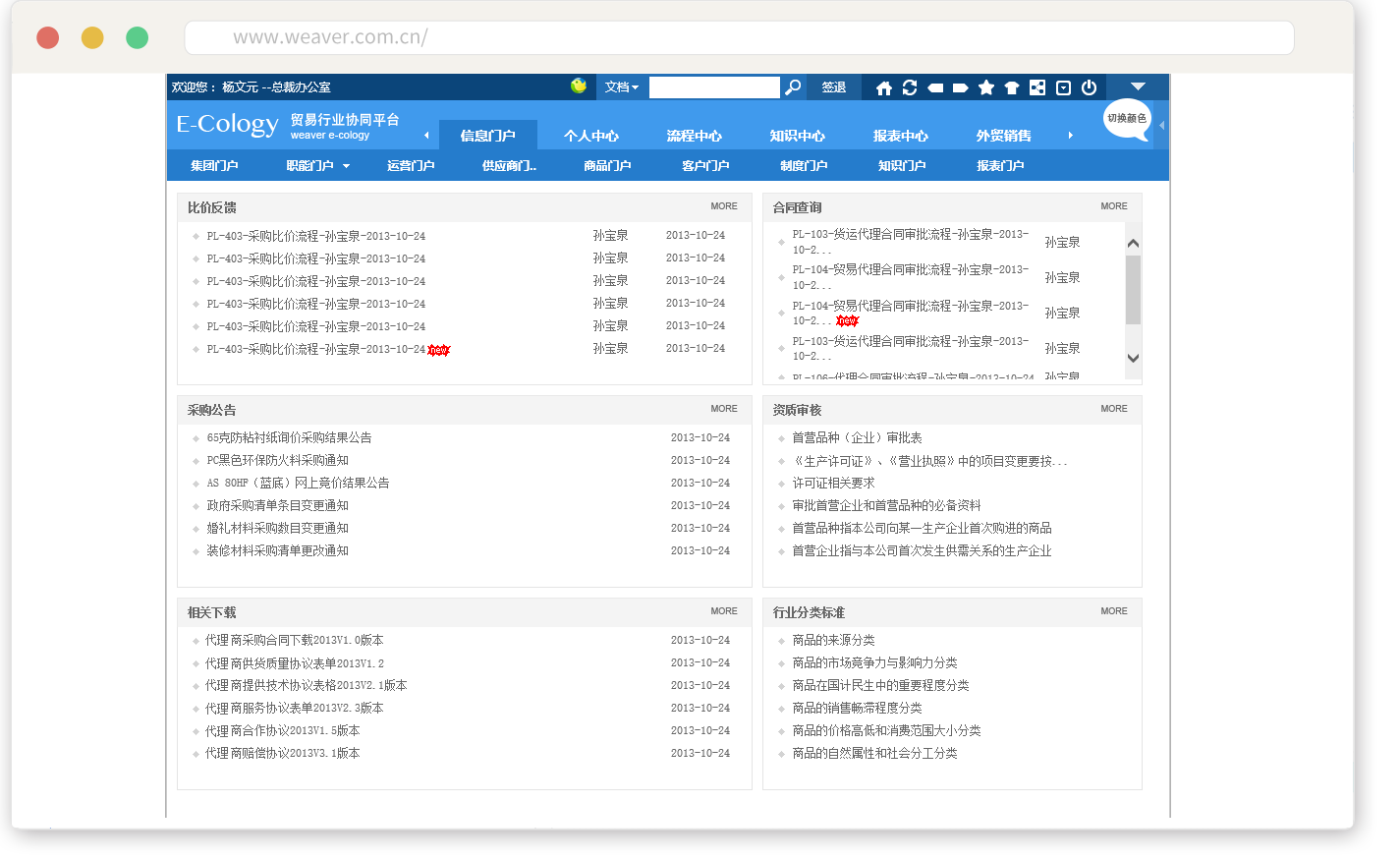
Task: Click the star favorites icon
Action: [x=986, y=88]
